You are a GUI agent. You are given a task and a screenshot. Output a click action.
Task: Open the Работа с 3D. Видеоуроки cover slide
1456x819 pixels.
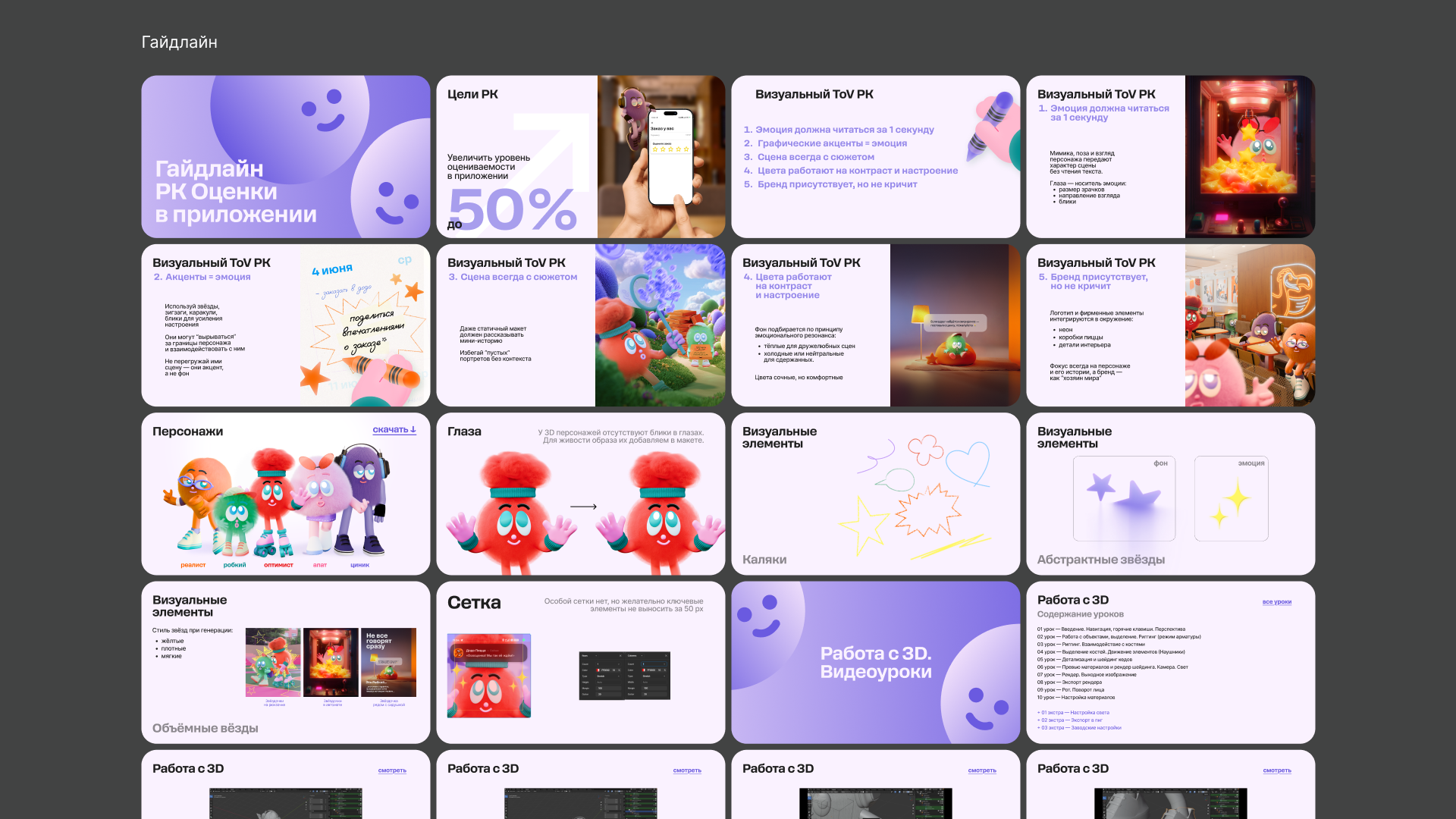pyautogui.click(x=875, y=662)
